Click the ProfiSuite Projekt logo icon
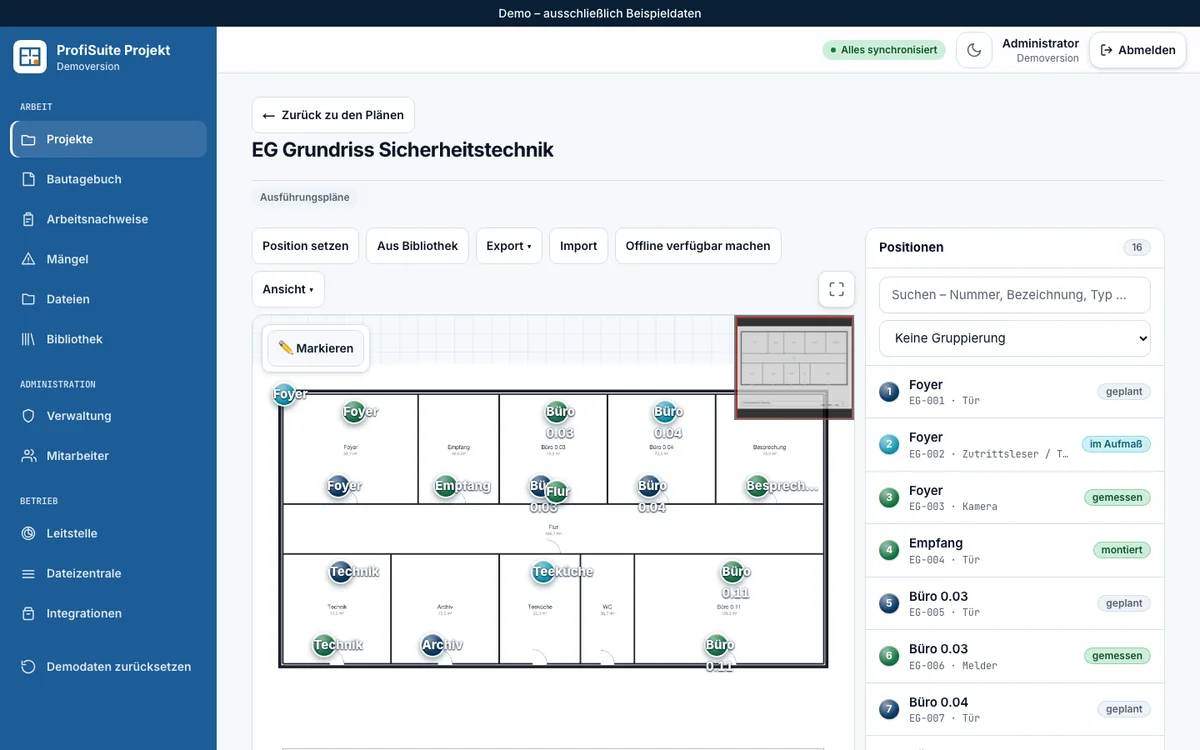Screen dimensions: 1200x750 pos(30,57)
